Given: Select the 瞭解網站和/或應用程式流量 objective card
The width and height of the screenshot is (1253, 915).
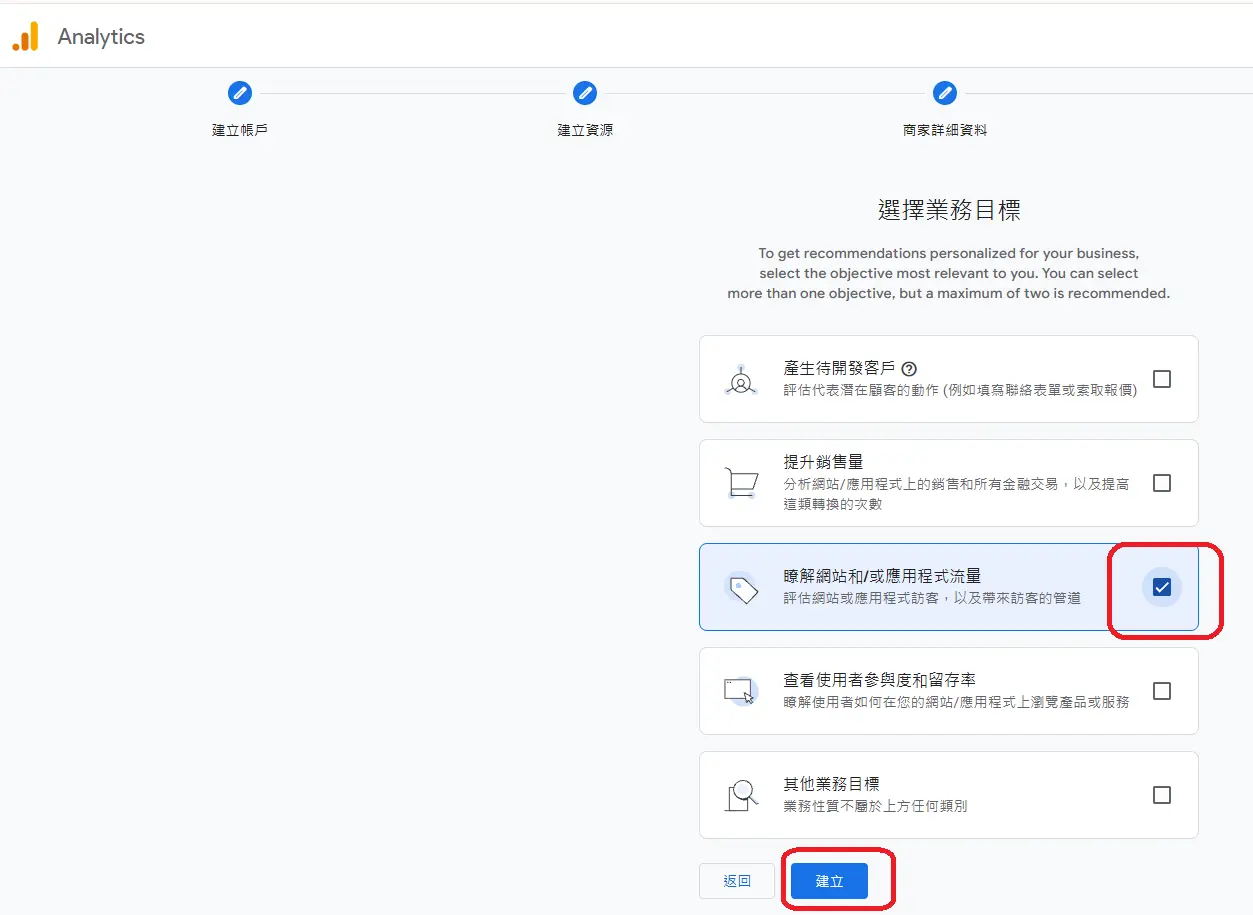Looking at the screenshot, I should (x=900, y=587).
